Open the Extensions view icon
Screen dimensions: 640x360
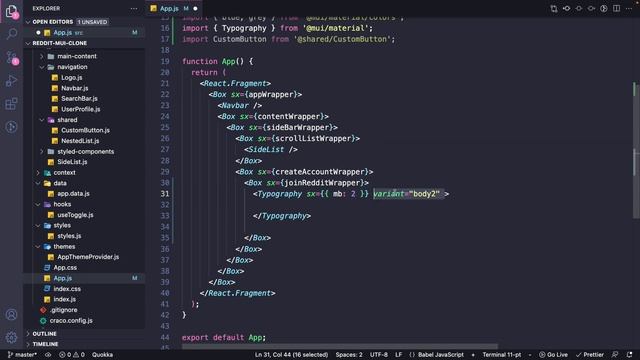click(x=11, y=104)
